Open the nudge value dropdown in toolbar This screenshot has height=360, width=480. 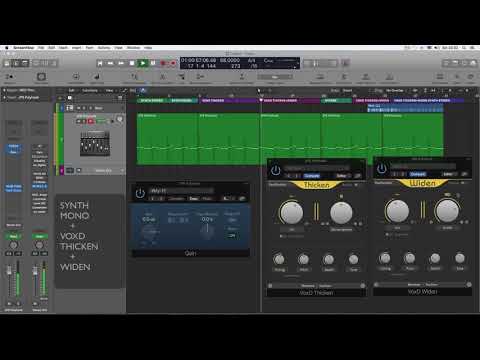click(x=275, y=77)
